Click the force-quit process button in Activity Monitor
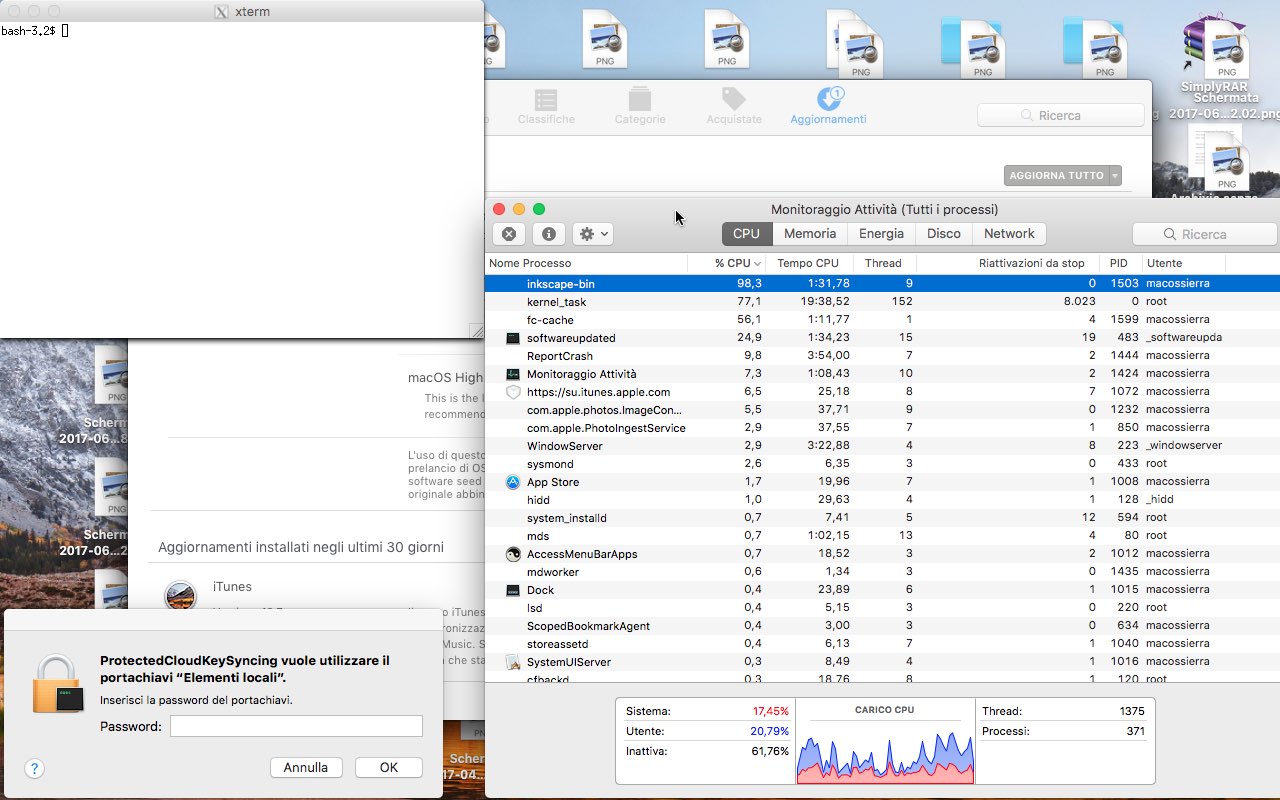The width and height of the screenshot is (1280, 800). click(509, 234)
